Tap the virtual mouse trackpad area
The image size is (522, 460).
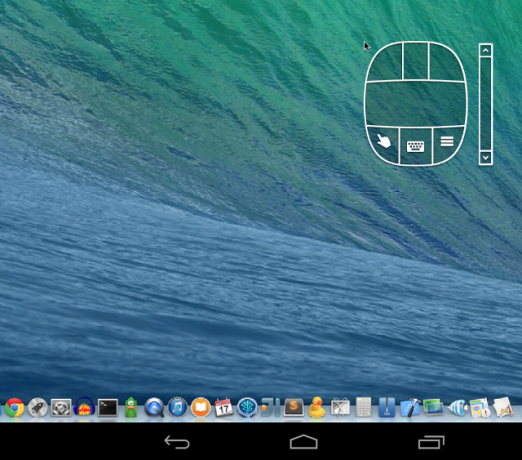click(x=416, y=104)
